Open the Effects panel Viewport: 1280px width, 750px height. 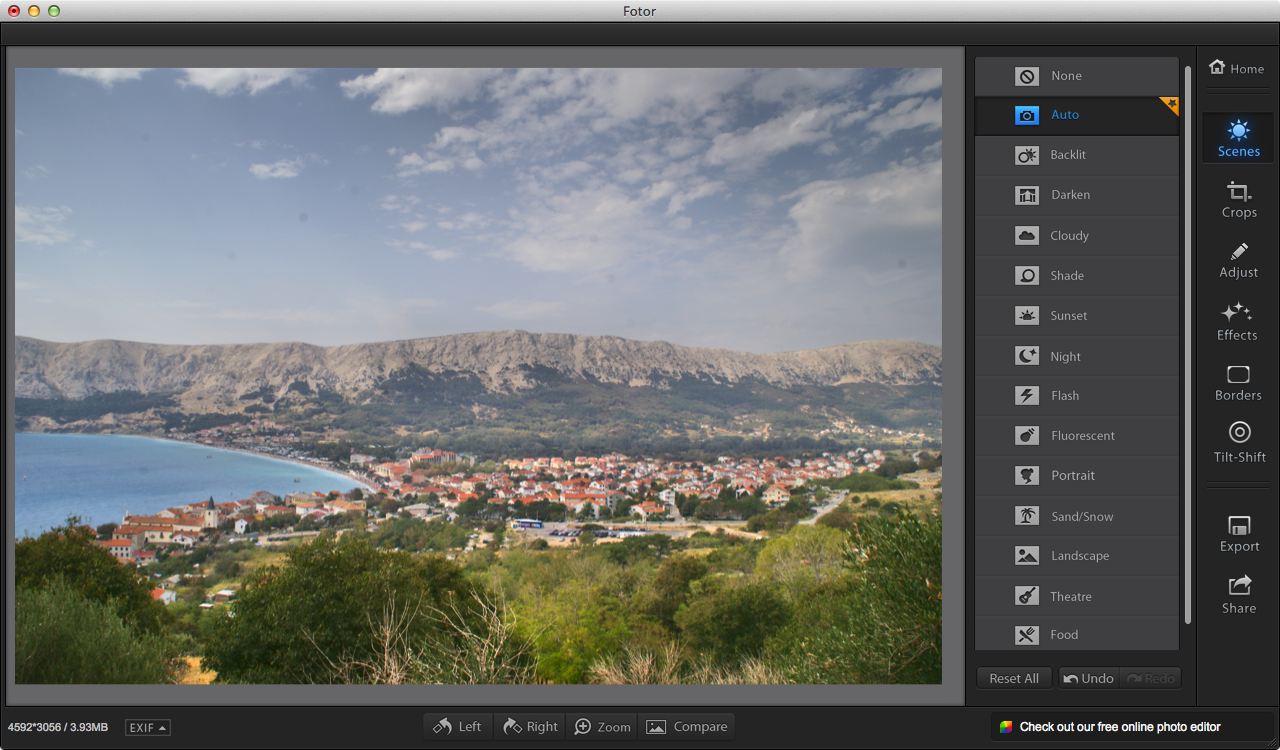(x=1237, y=321)
